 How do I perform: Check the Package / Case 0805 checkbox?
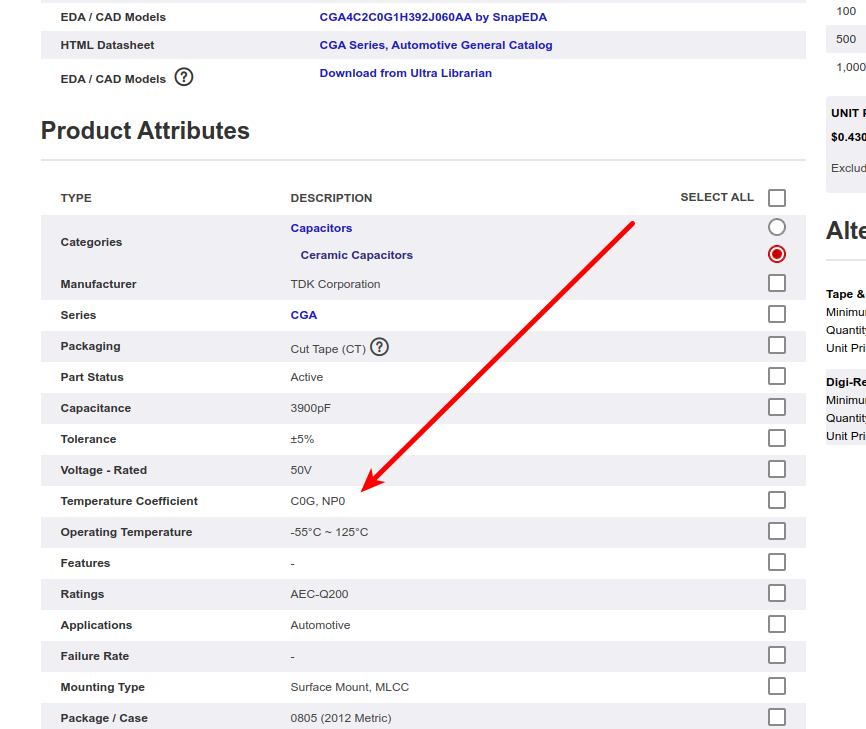point(777,717)
